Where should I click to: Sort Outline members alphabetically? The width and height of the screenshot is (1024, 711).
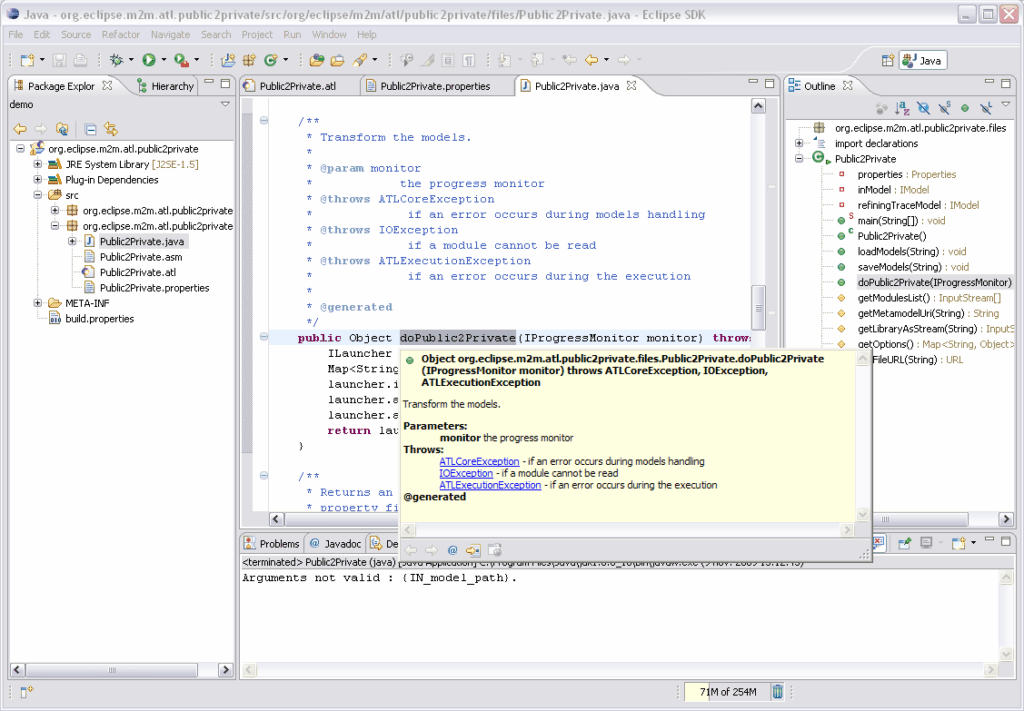coord(901,107)
